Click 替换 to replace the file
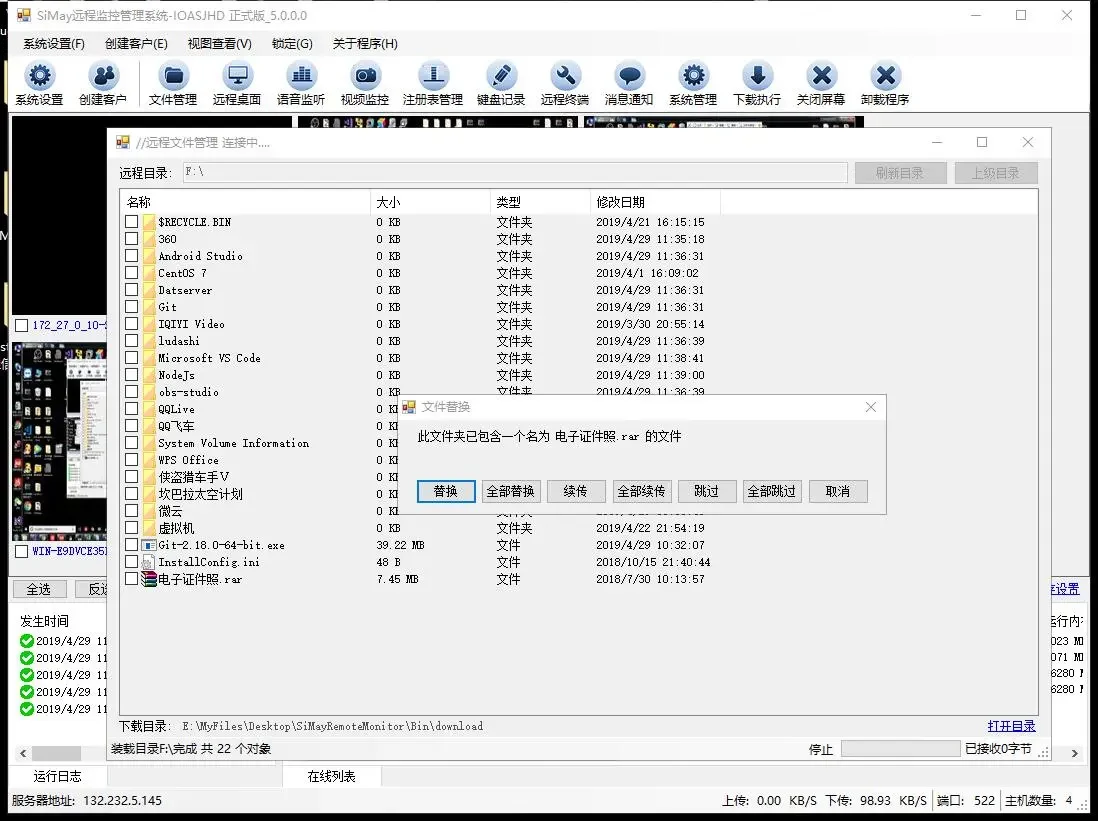The image size is (1098, 821). 445,491
